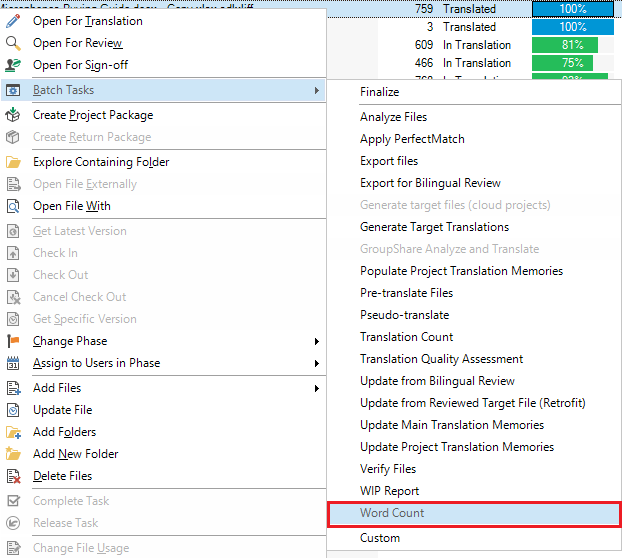This screenshot has height=558, width=622.
Task: Click the Add Files document icon
Action: point(13,388)
